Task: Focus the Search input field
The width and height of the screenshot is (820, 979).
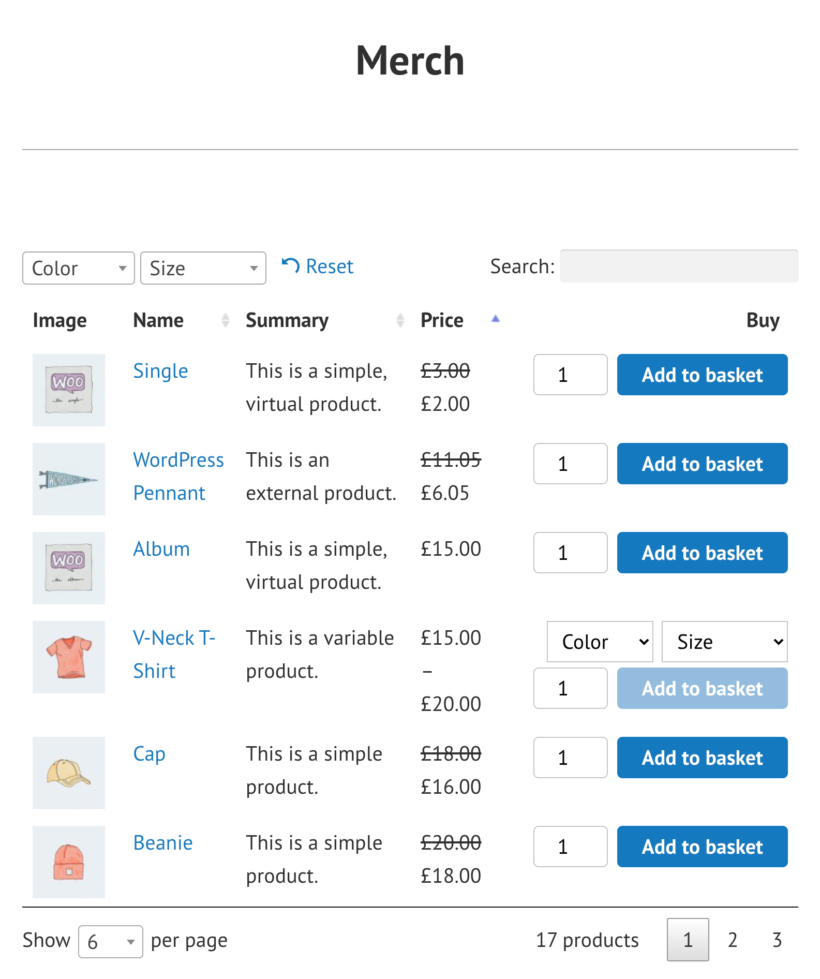Action: [678, 266]
